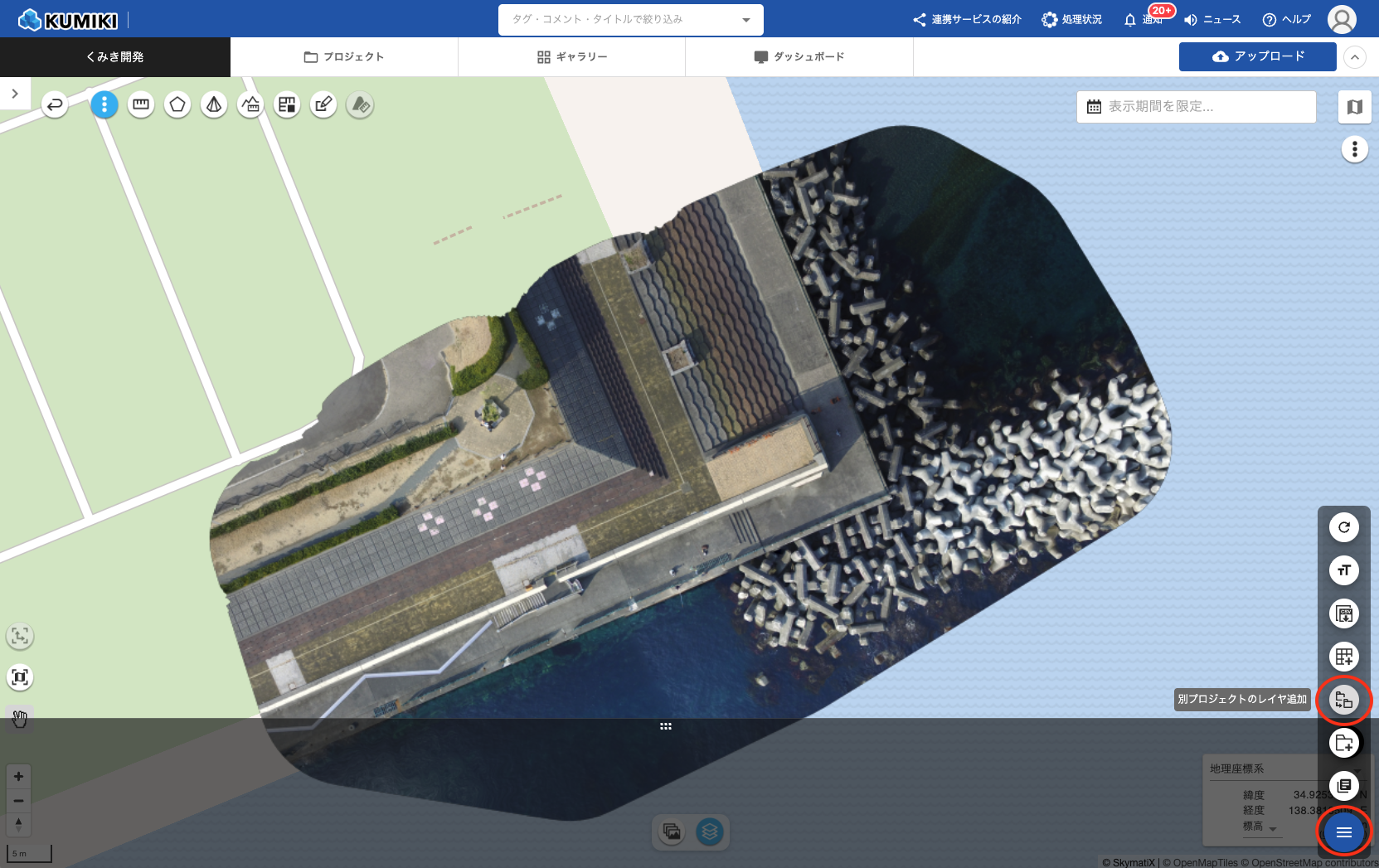Choose the cone volume measurement tool
Viewport: 1379px width, 868px height.
pos(214,104)
